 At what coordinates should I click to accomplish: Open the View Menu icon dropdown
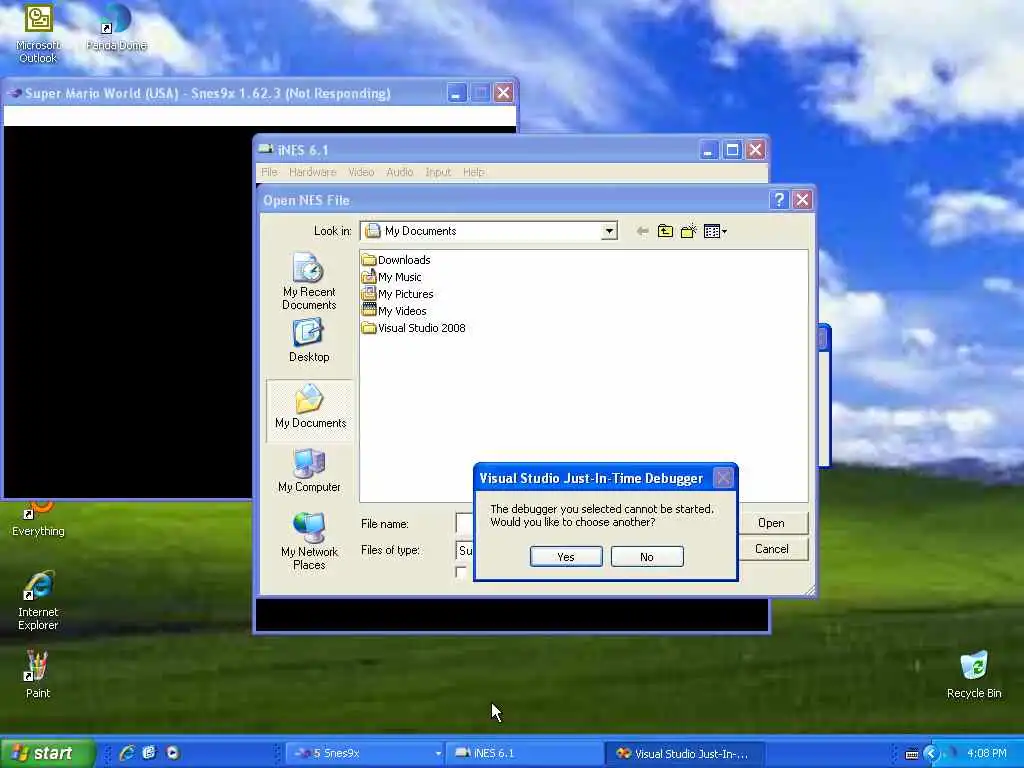[715, 231]
